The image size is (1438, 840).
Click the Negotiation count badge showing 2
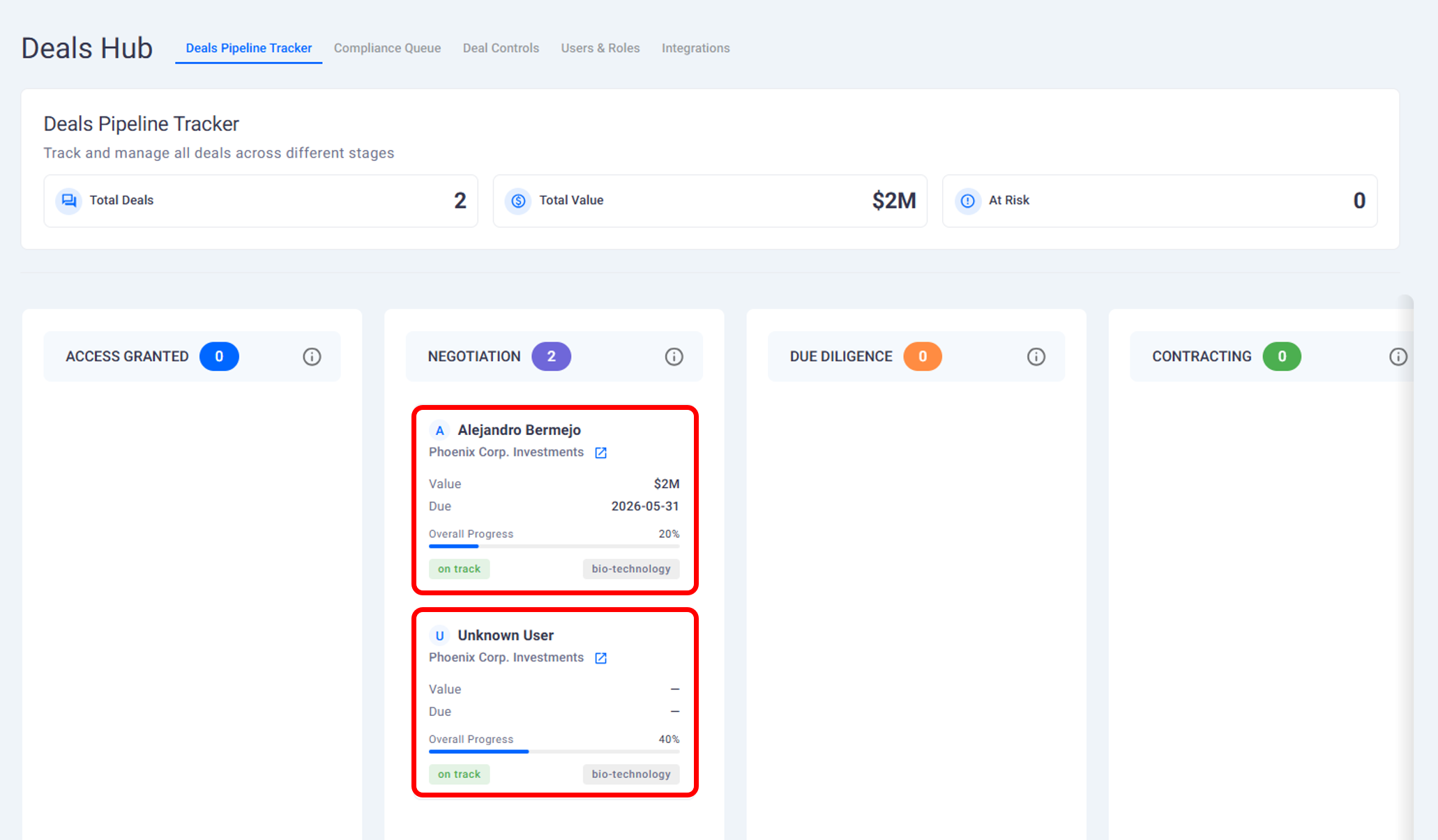click(x=551, y=357)
